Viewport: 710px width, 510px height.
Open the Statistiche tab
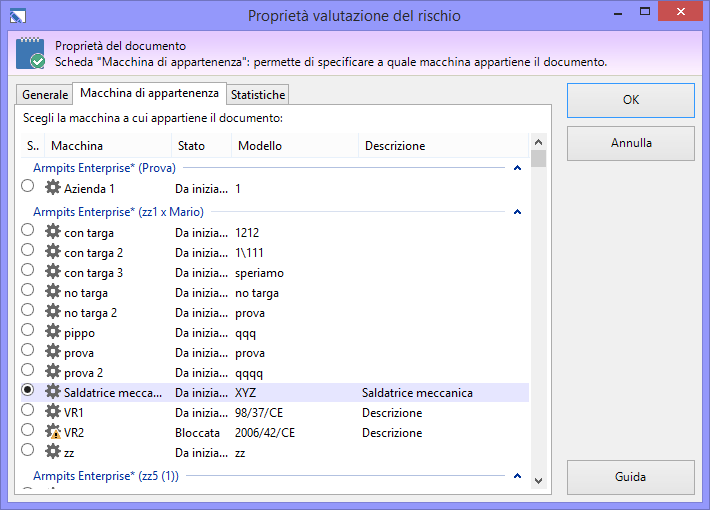tap(258, 95)
